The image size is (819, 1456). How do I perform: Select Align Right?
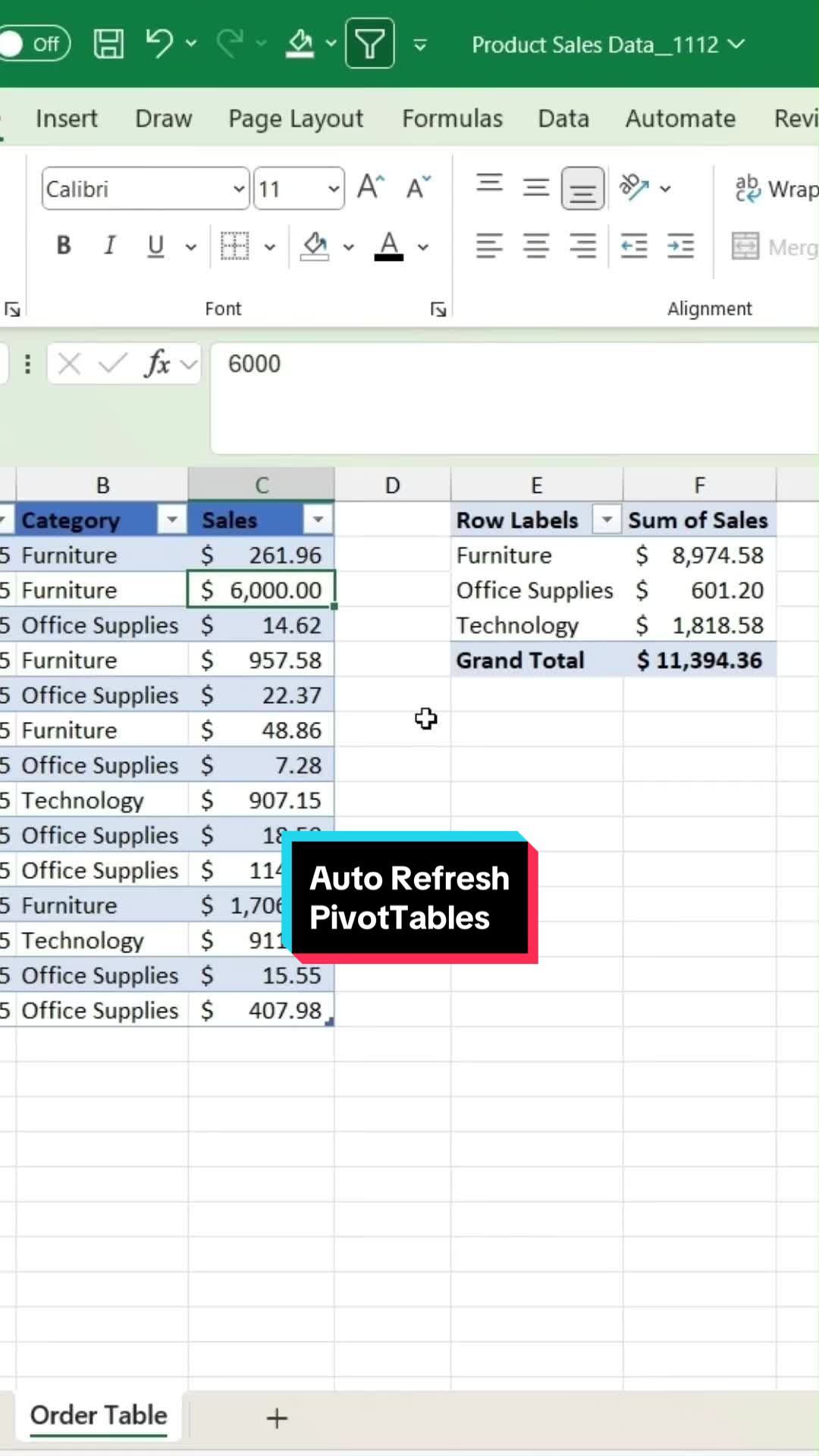click(x=582, y=246)
